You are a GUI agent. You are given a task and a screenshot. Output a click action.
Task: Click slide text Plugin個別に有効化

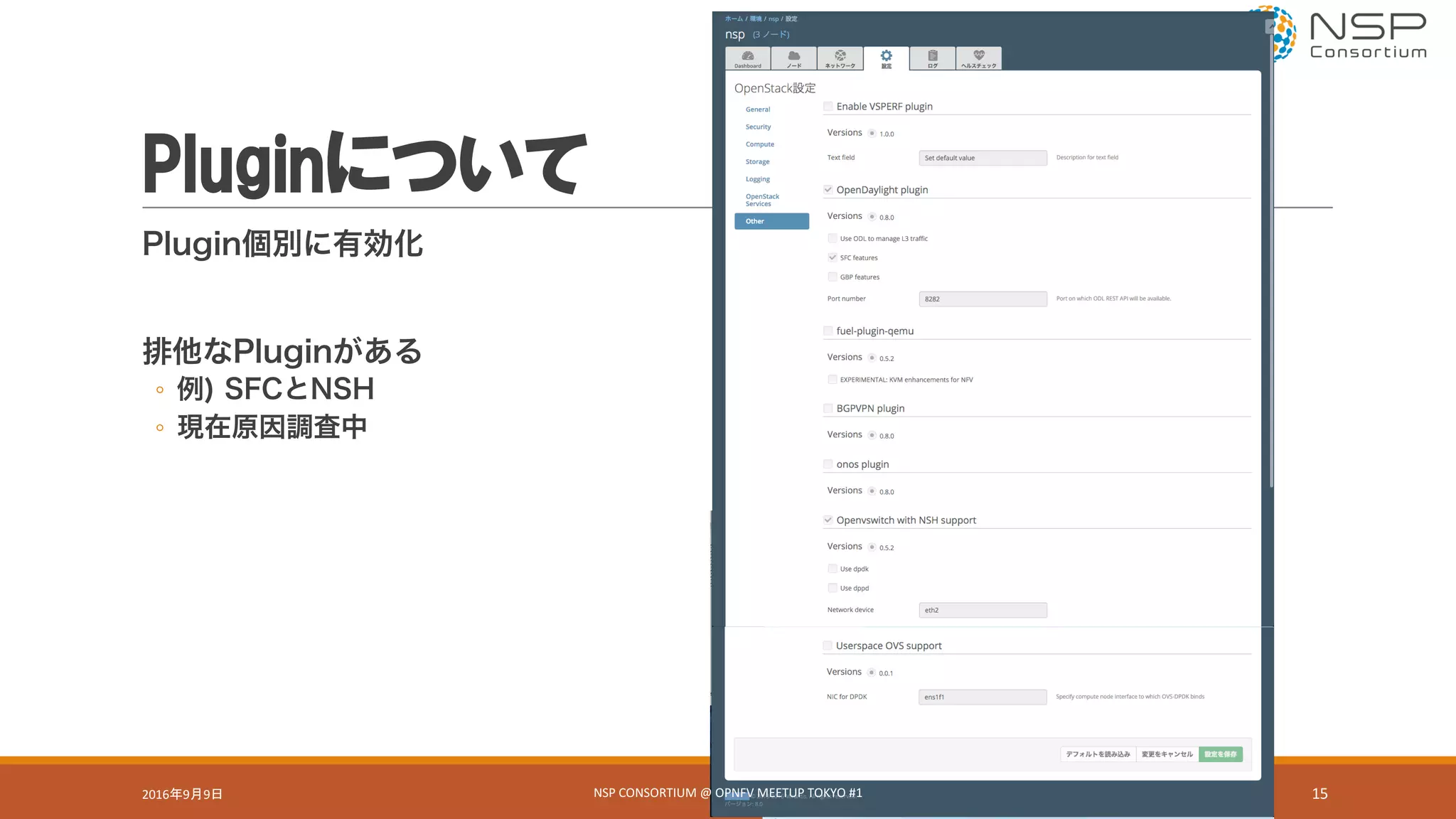283,244
